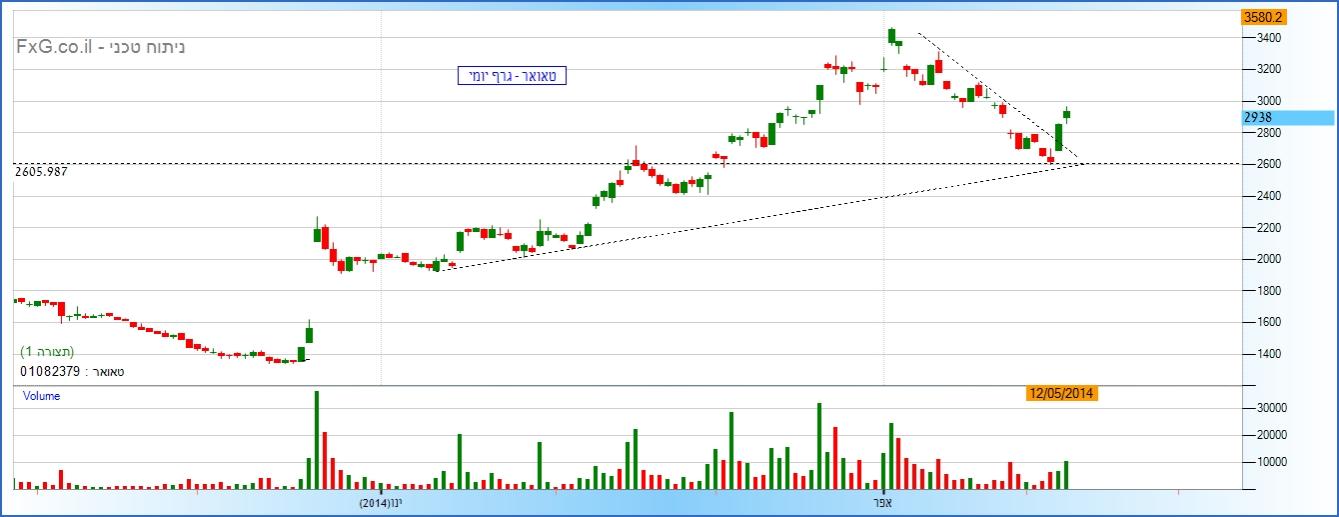Click the אפר April time axis label
1339x517 pixels.
(884, 503)
